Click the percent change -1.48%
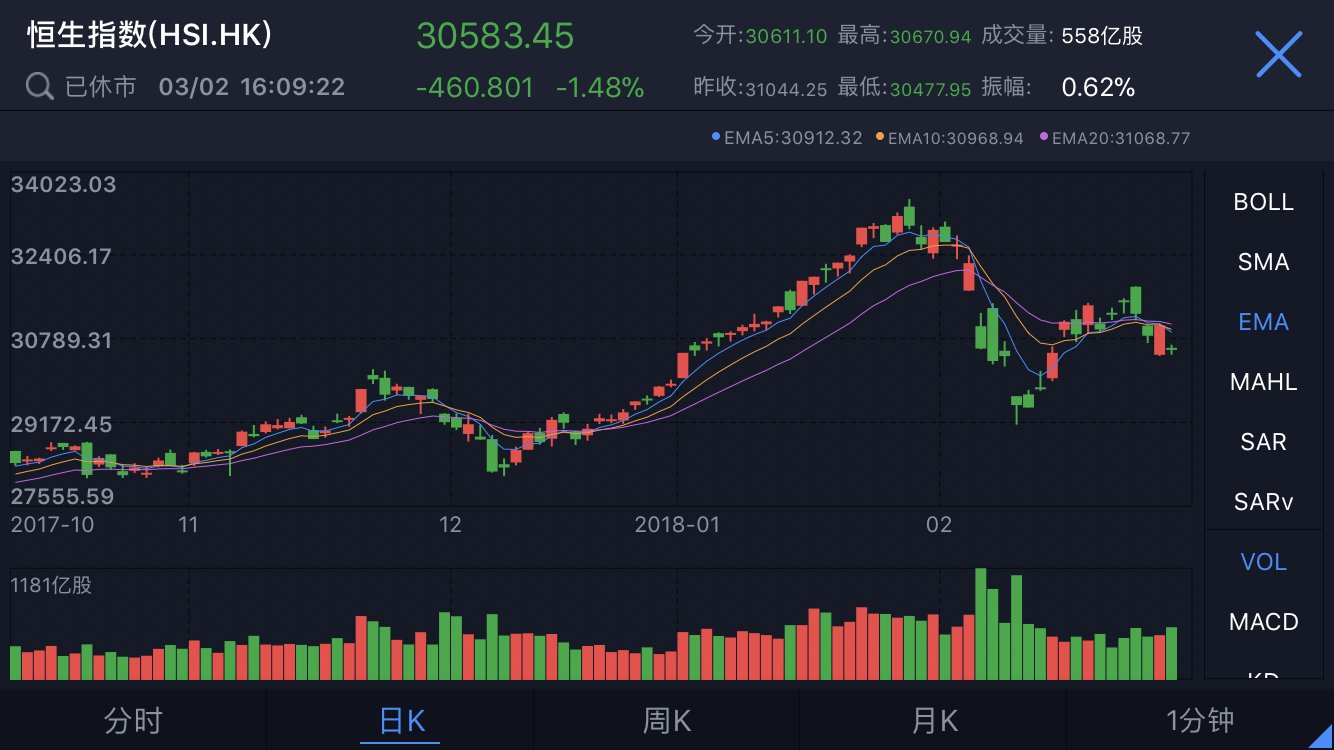This screenshot has width=1334, height=750. 600,88
